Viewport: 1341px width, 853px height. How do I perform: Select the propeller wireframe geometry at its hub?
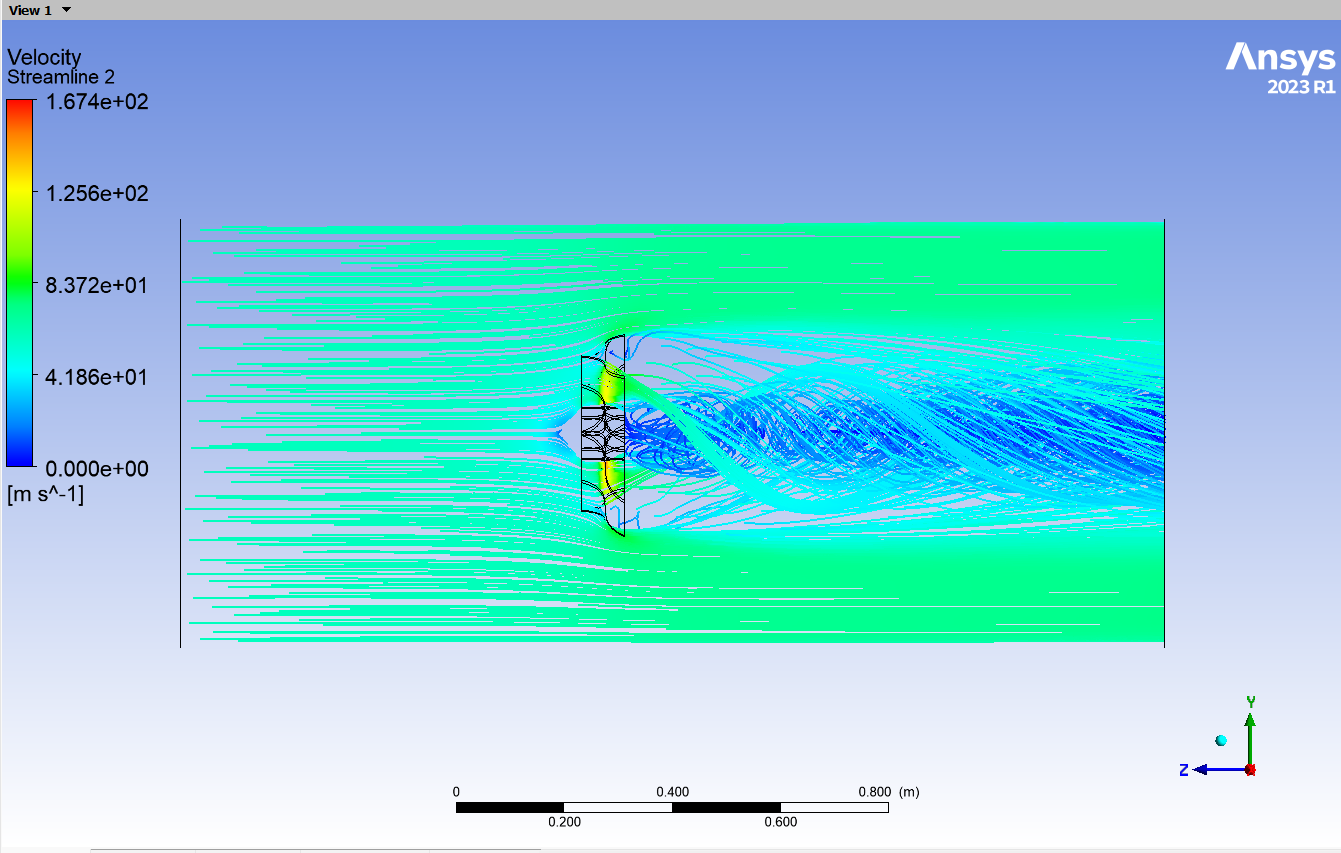pos(603,434)
